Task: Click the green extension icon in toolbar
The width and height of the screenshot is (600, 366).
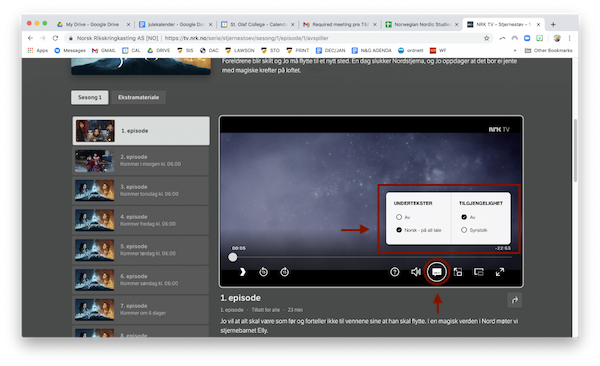Action: [539, 38]
